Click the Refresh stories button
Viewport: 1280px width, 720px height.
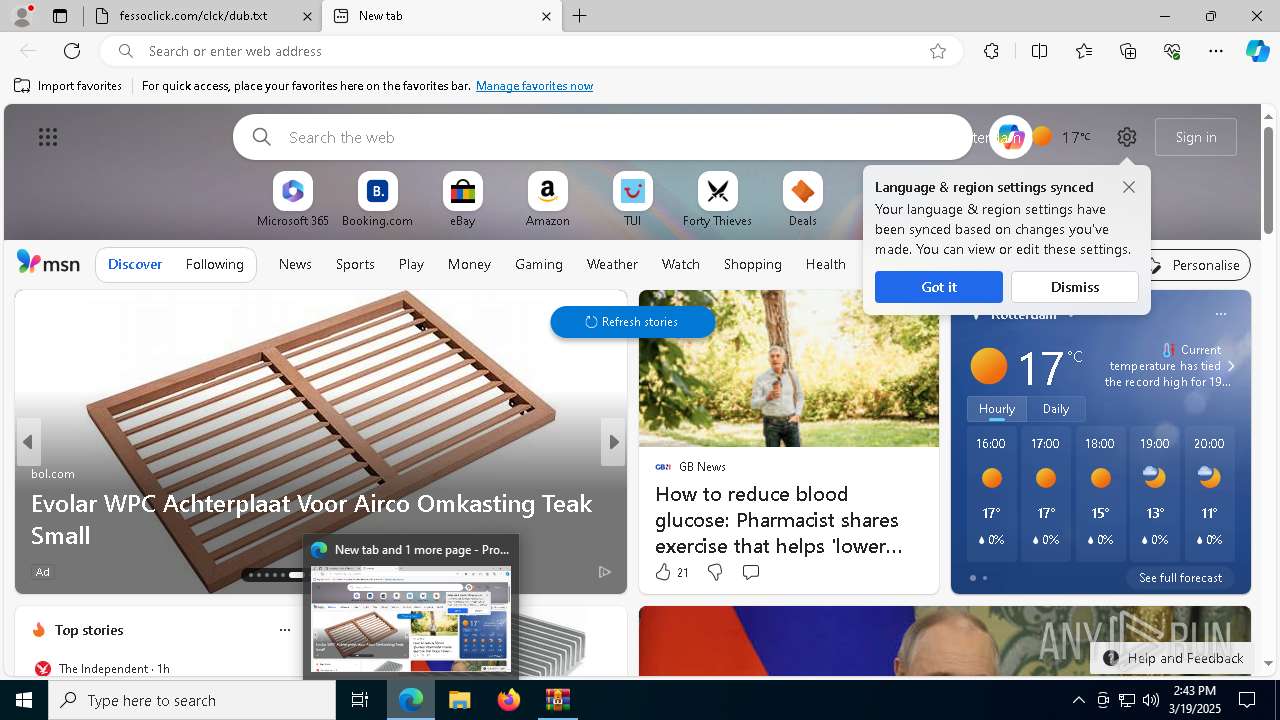click(x=632, y=322)
